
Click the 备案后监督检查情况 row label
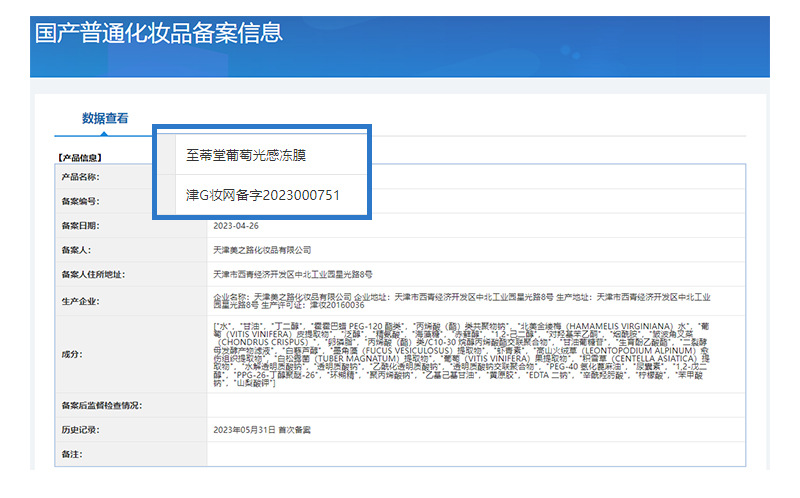102,405
